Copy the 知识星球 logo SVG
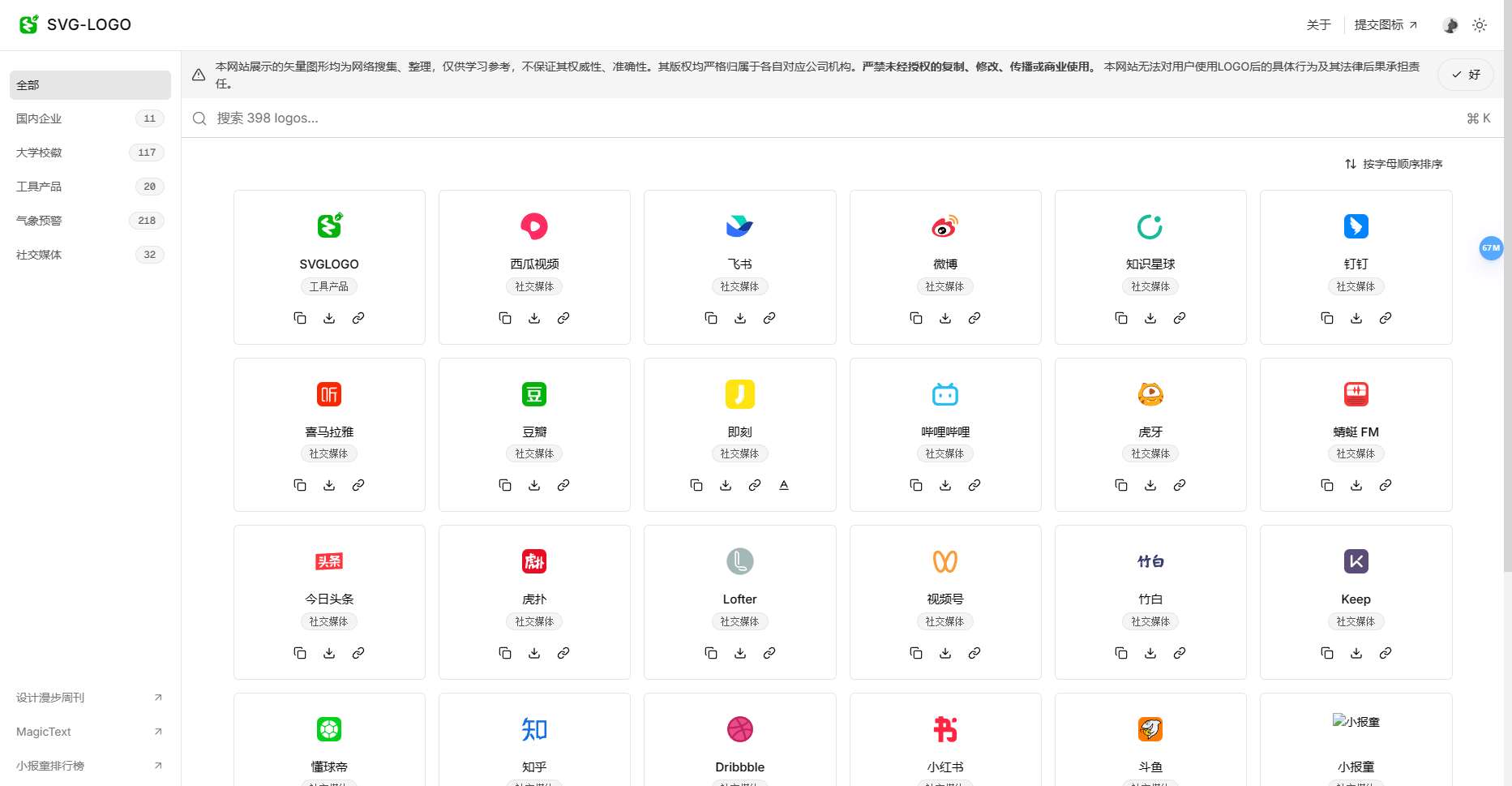This screenshot has width=1512, height=786. pos(1121,318)
